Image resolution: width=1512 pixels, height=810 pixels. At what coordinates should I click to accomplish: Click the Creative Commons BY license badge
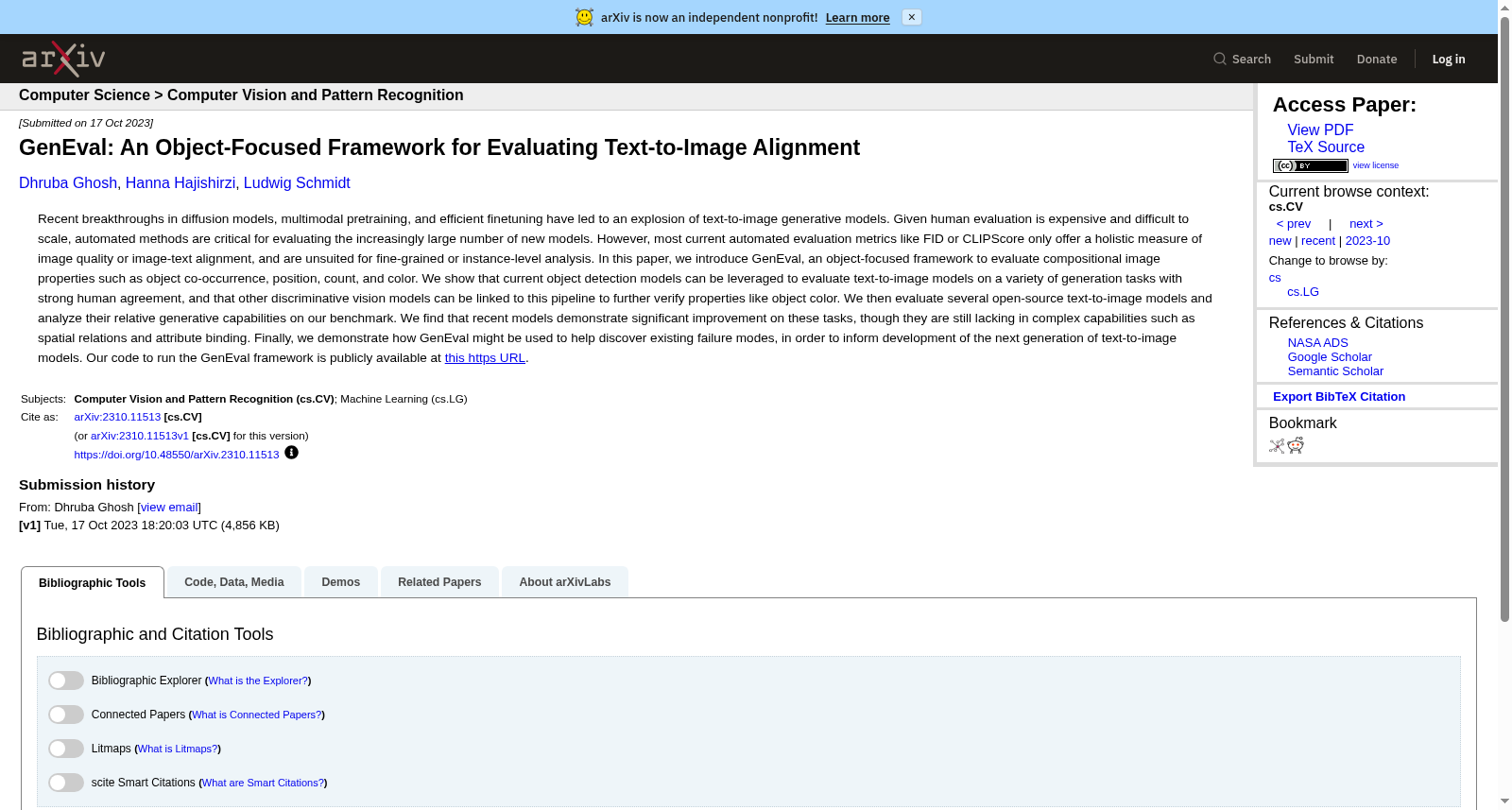point(1311,165)
